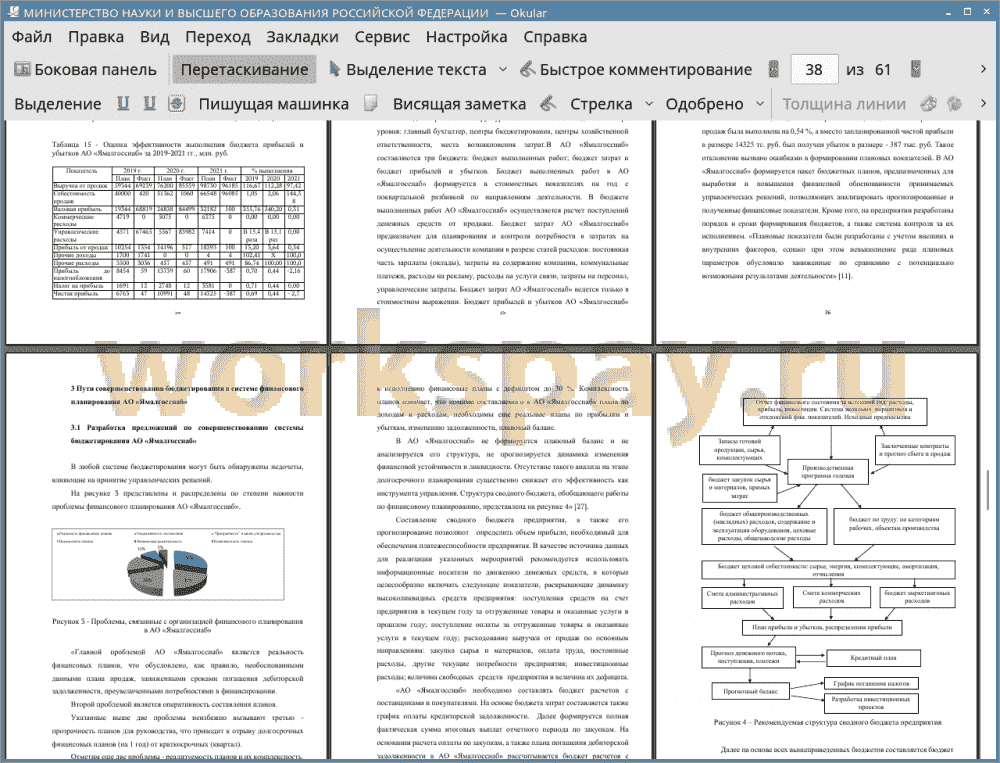Go to the next page icon

[916, 70]
